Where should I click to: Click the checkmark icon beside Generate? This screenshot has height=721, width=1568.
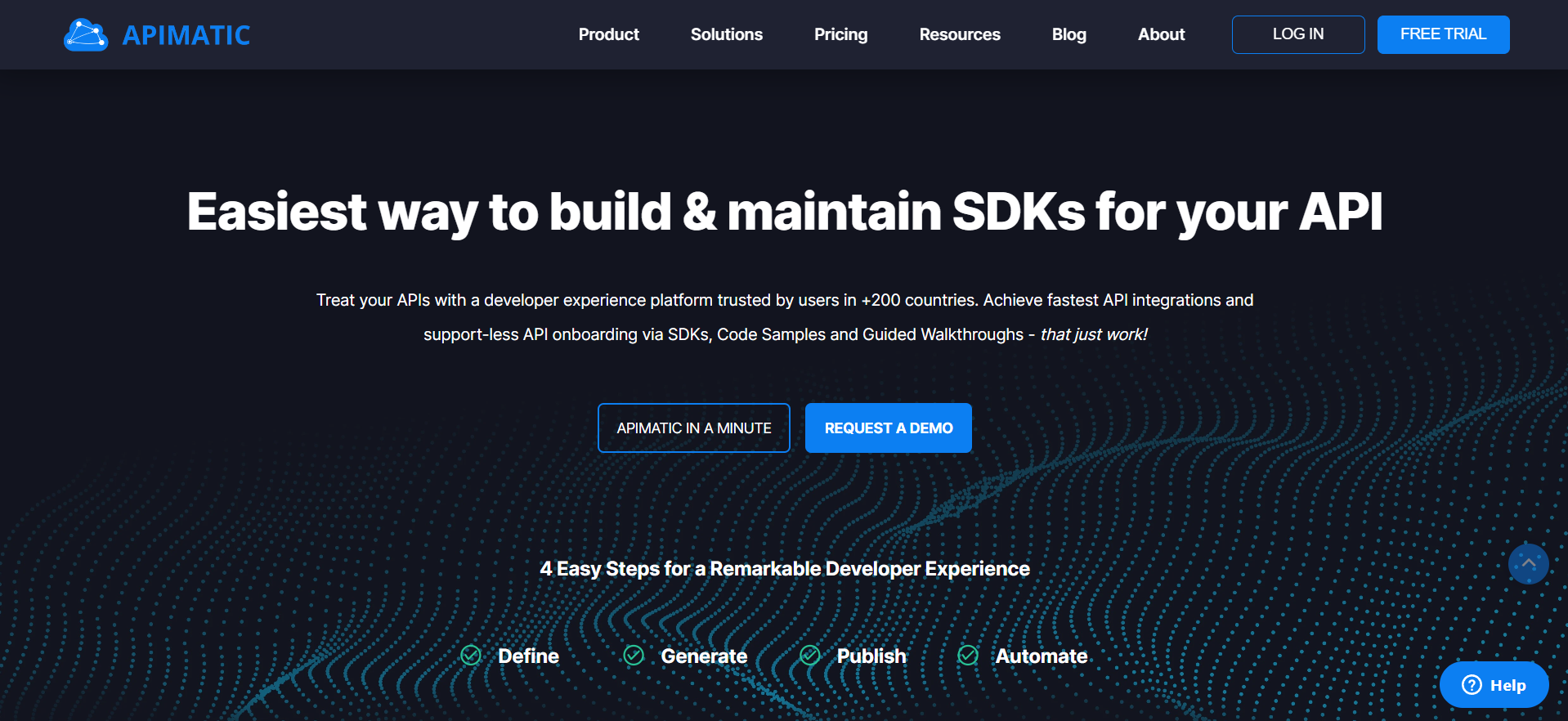pyautogui.click(x=634, y=656)
